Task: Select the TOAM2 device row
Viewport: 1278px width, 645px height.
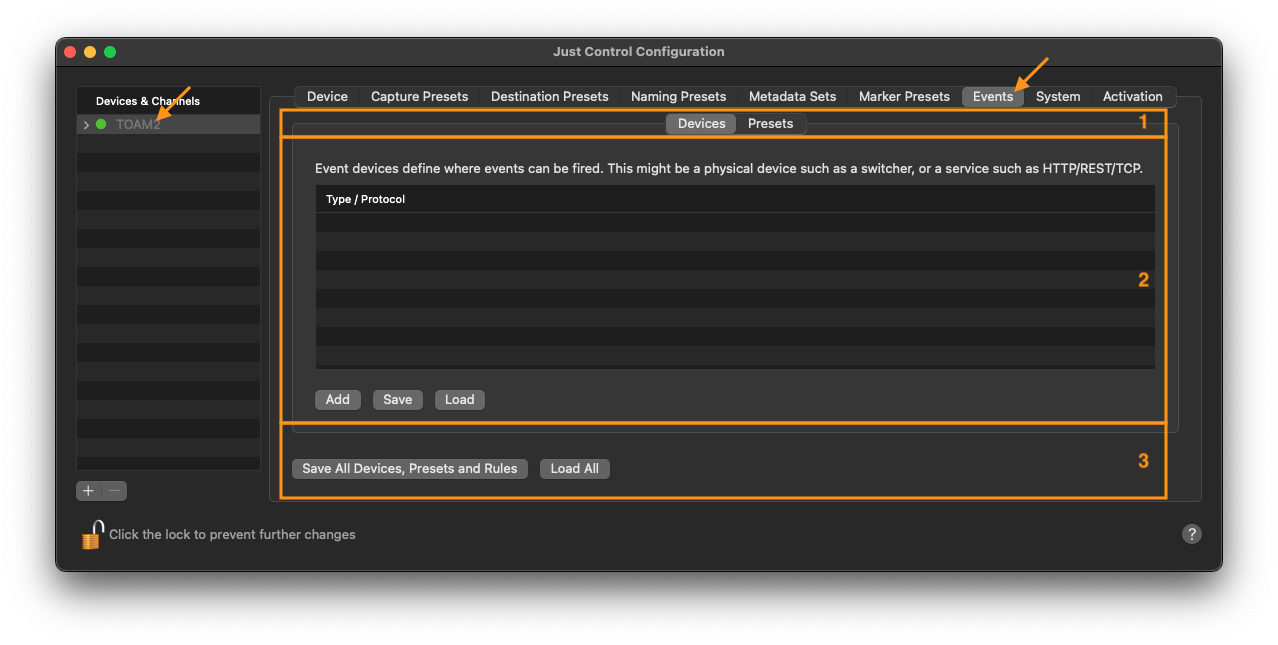Action: (x=168, y=125)
